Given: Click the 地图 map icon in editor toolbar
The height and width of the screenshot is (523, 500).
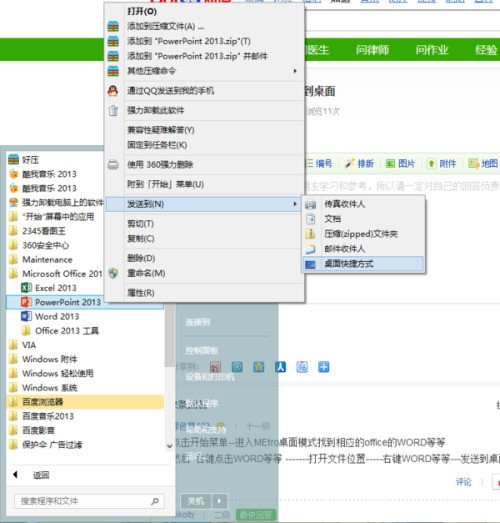Looking at the screenshot, I should tap(473, 163).
